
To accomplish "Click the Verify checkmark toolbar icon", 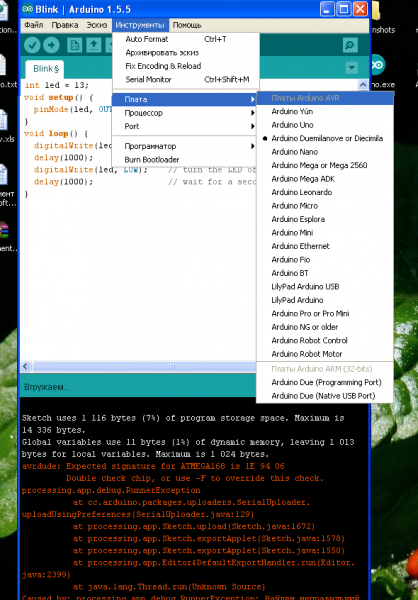I will click(32, 46).
